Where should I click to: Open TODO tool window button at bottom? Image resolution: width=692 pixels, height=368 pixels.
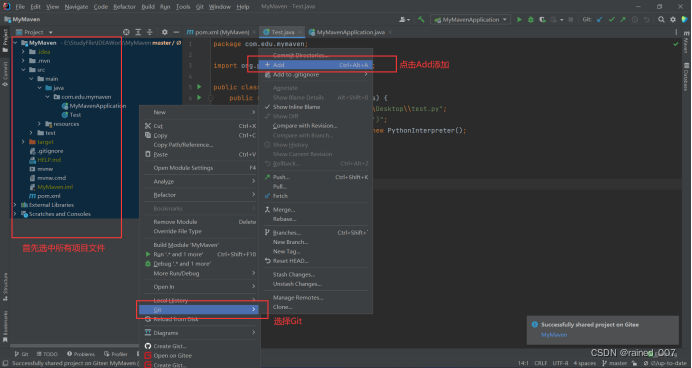point(47,354)
